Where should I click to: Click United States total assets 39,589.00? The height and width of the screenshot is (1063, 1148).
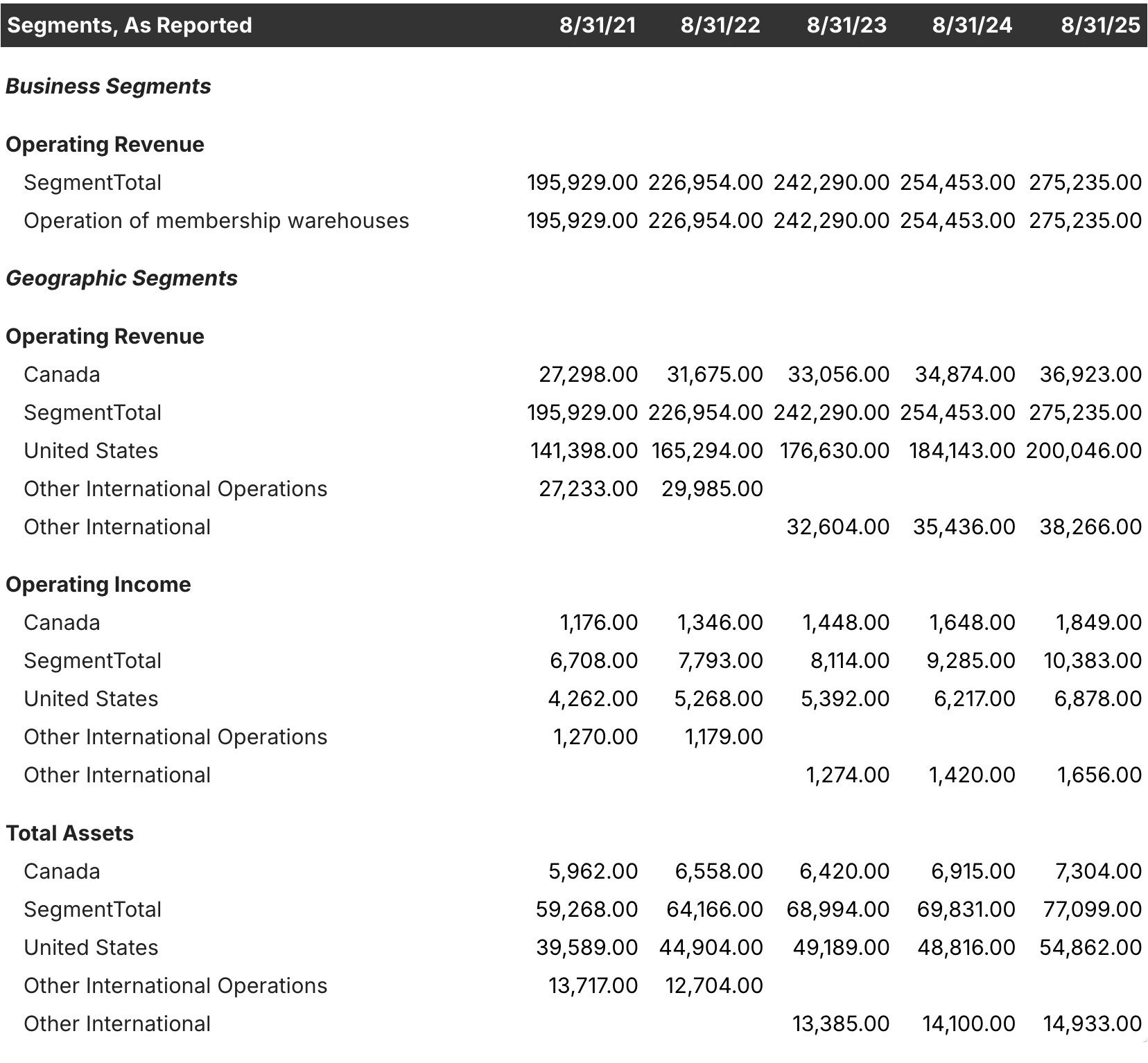pyautogui.click(x=587, y=948)
